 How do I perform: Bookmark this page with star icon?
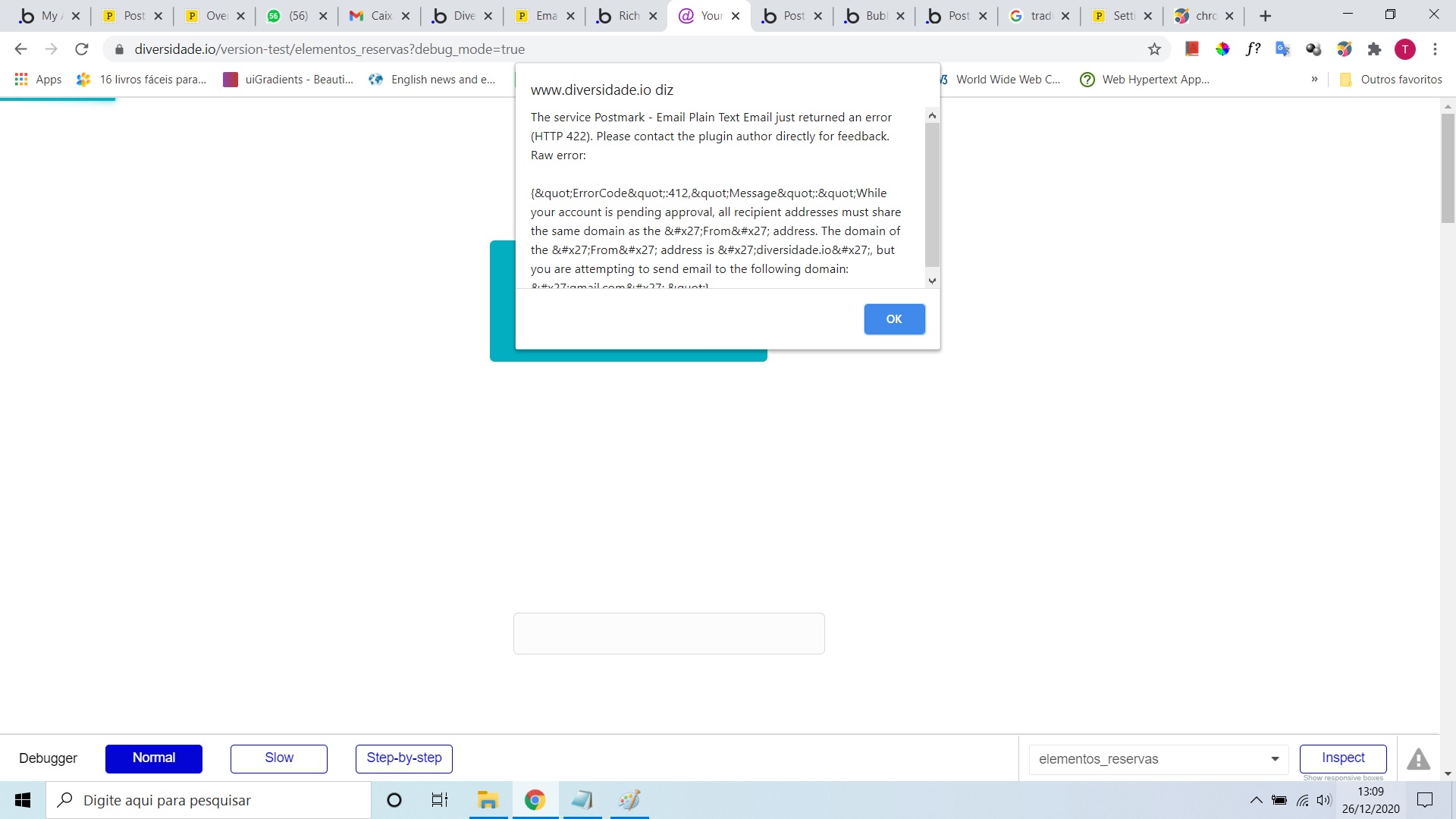point(1154,49)
